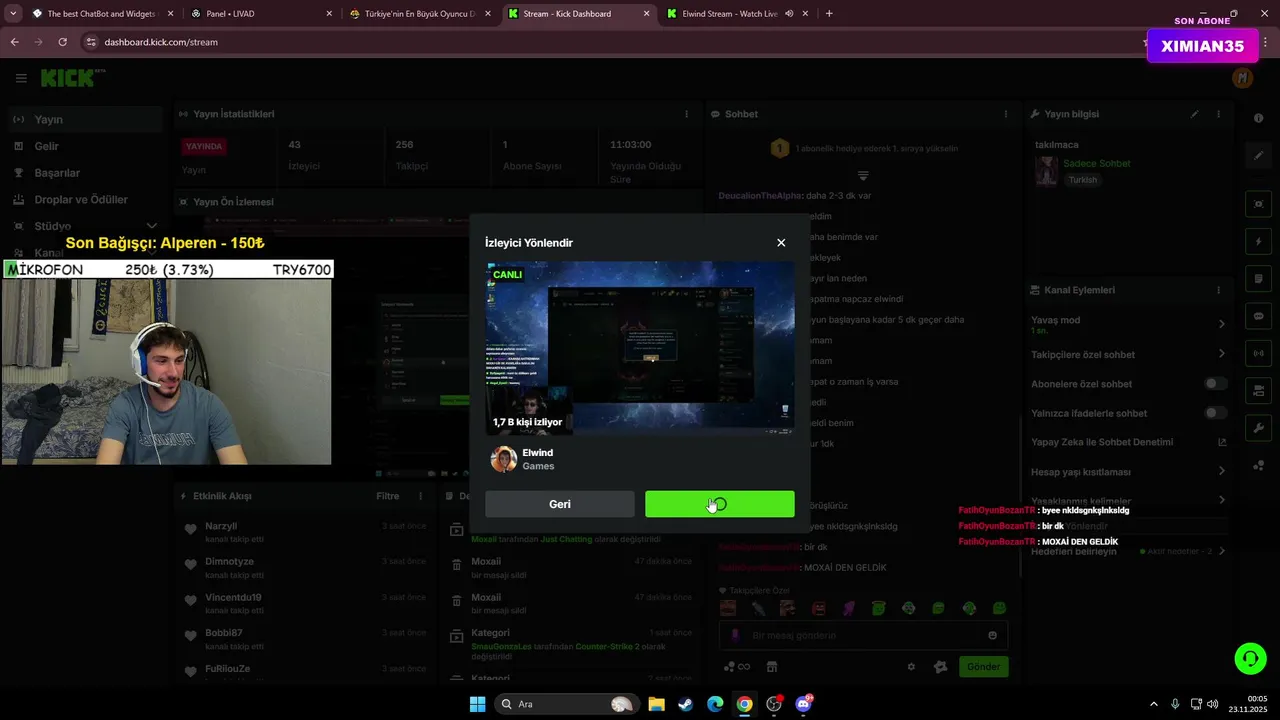Open chat settings gear icon
This screenshot has height=720, width=1280.
point(911,667)
